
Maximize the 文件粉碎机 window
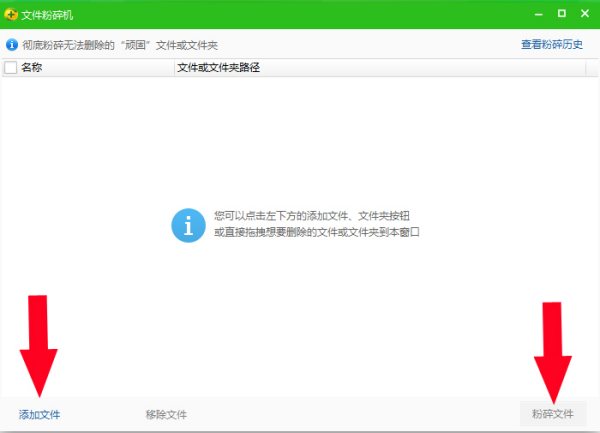coord(562,14)
